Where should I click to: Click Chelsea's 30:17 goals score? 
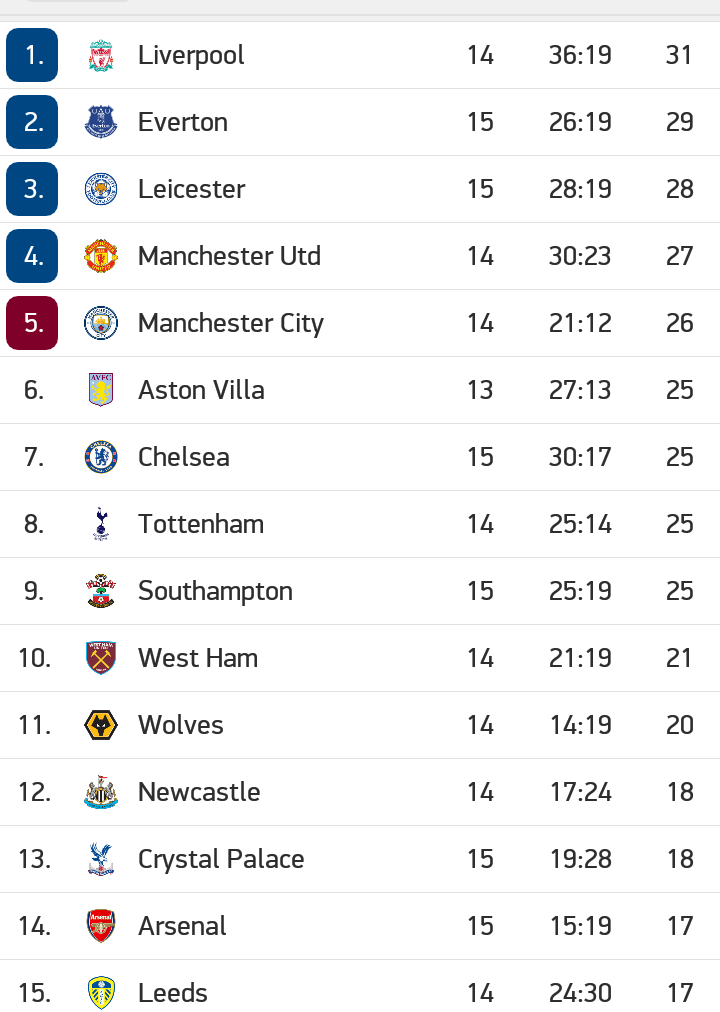(x=580, y=457)
